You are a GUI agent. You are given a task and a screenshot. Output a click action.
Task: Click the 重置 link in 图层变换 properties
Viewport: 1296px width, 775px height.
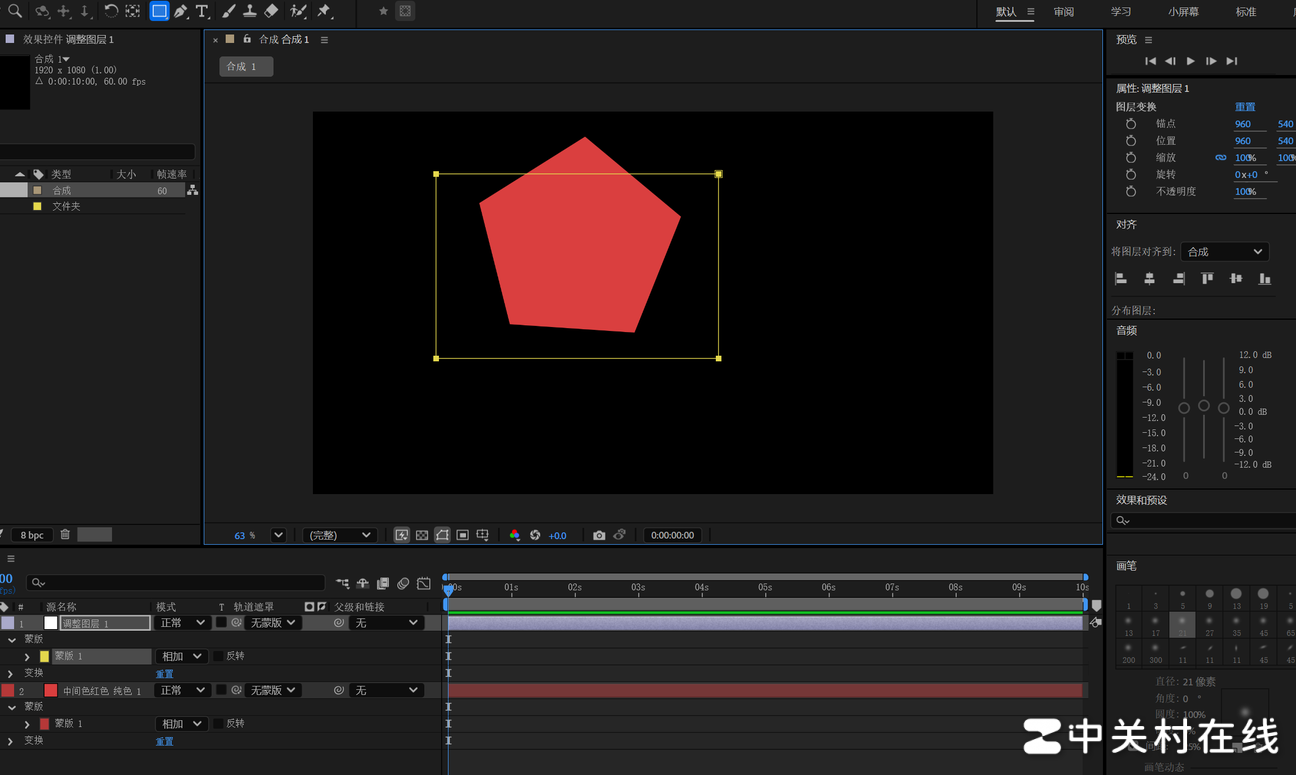pyautogui.click(x=1244, y=107)
